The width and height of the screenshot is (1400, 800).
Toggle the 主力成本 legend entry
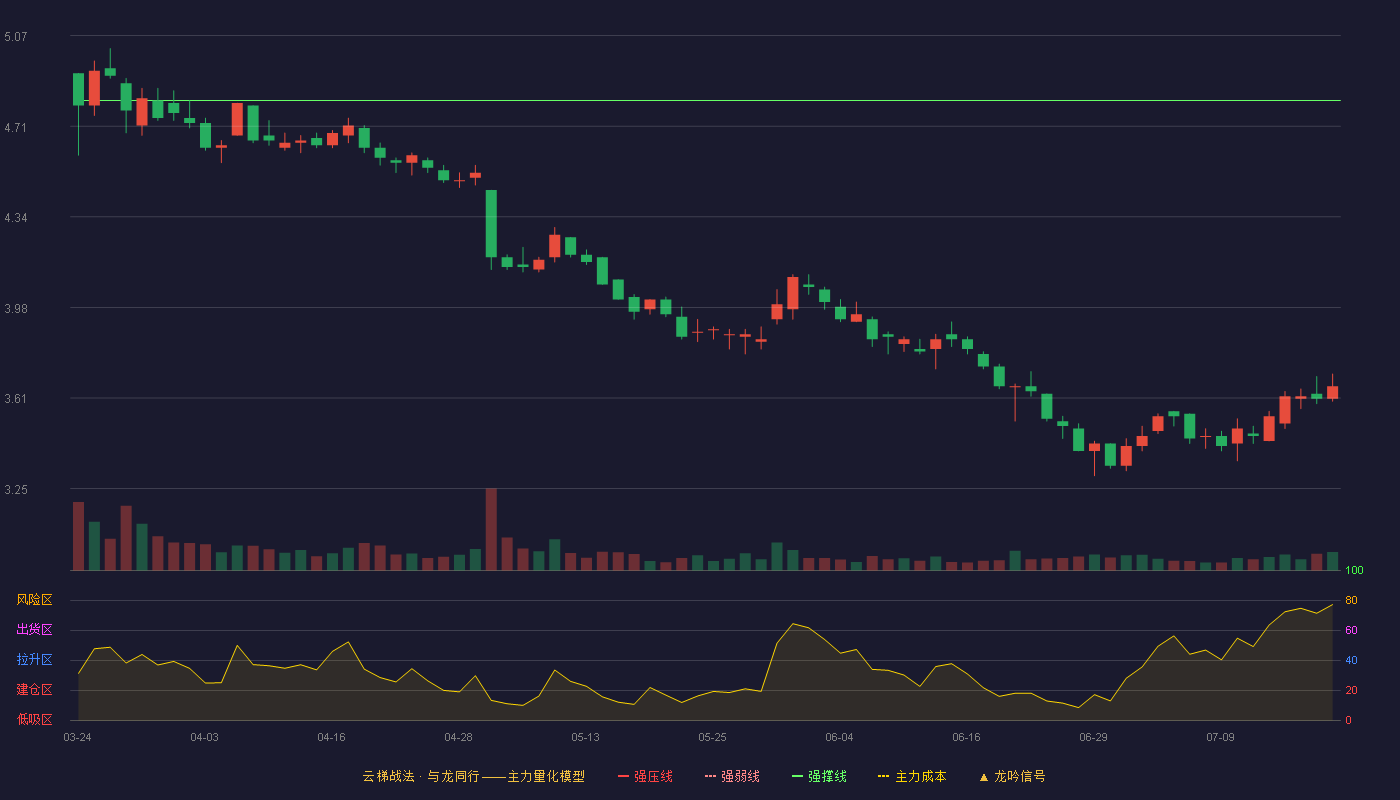[x=912, y=776]
